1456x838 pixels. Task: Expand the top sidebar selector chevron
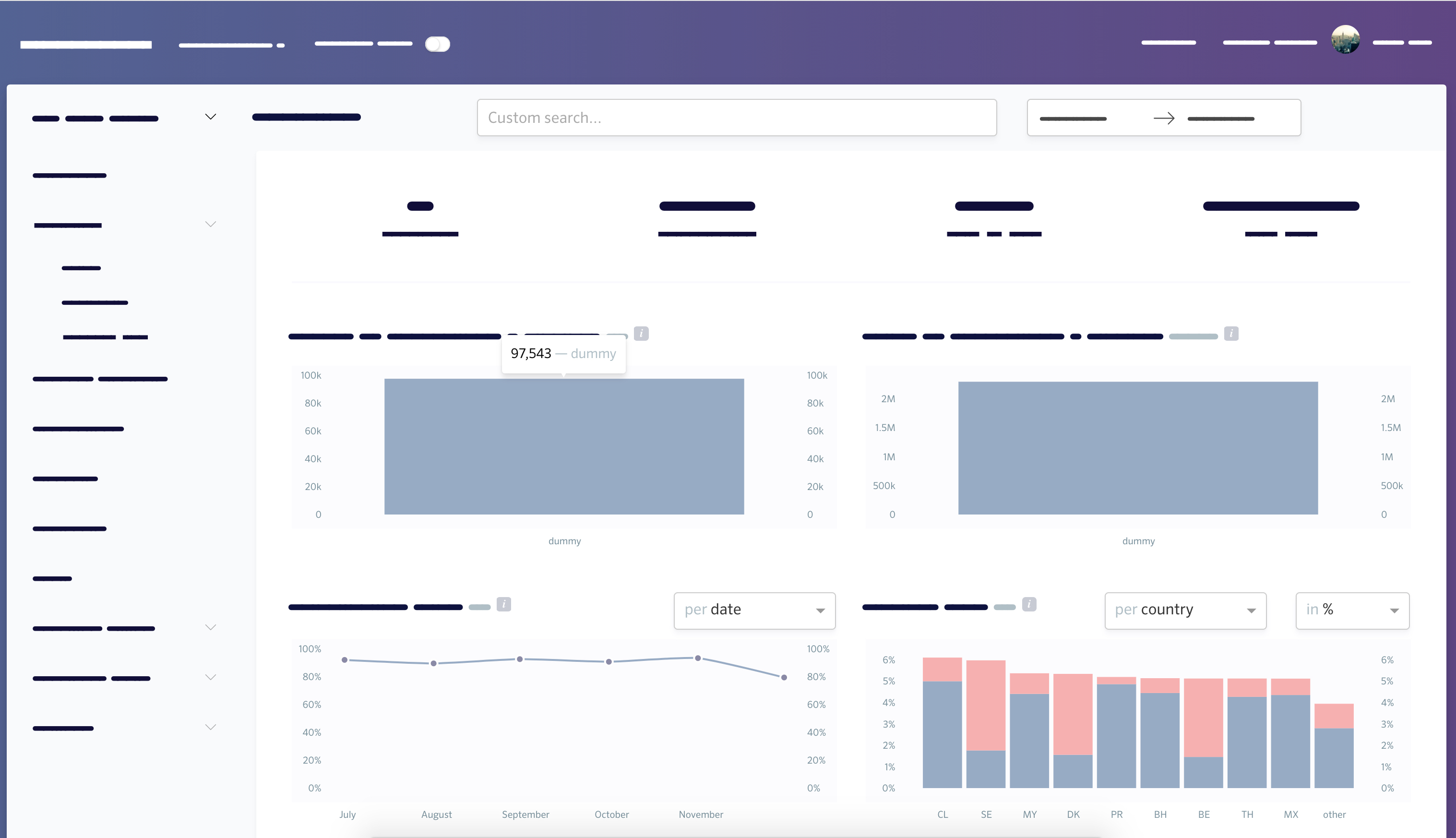(211, 117)
